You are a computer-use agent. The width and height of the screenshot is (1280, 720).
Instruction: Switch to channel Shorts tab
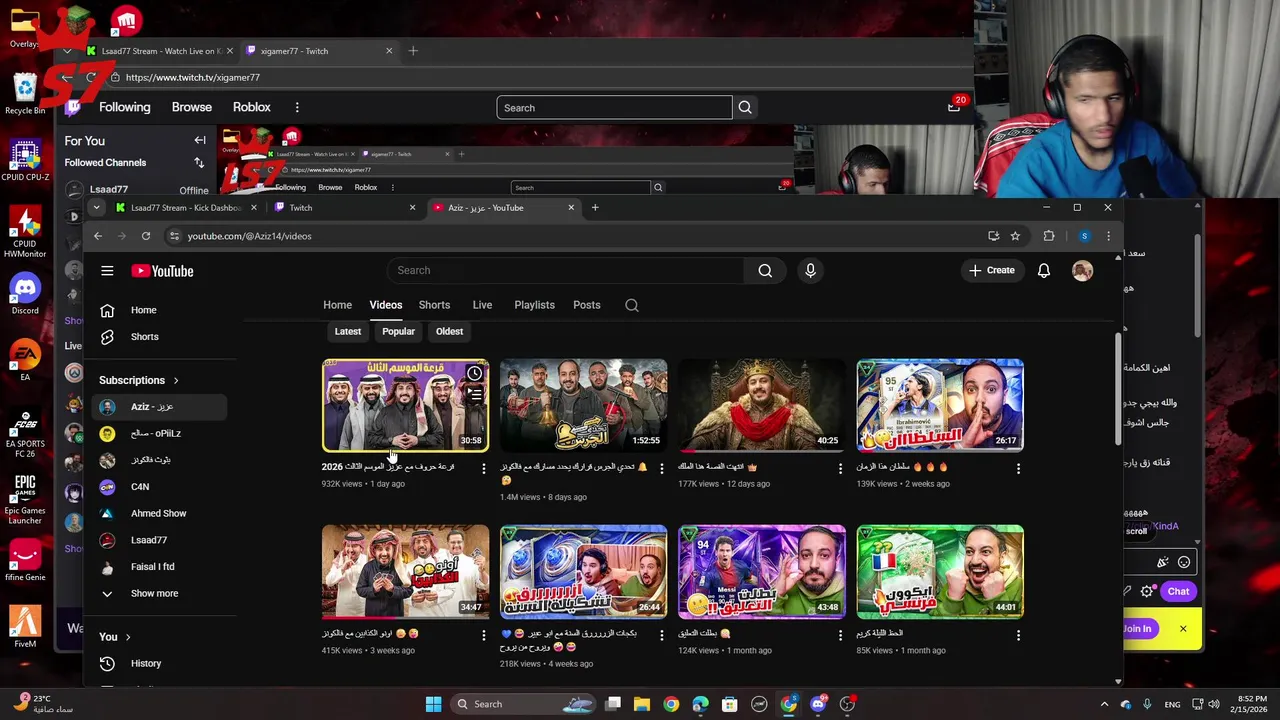click(x=434, y=305)
